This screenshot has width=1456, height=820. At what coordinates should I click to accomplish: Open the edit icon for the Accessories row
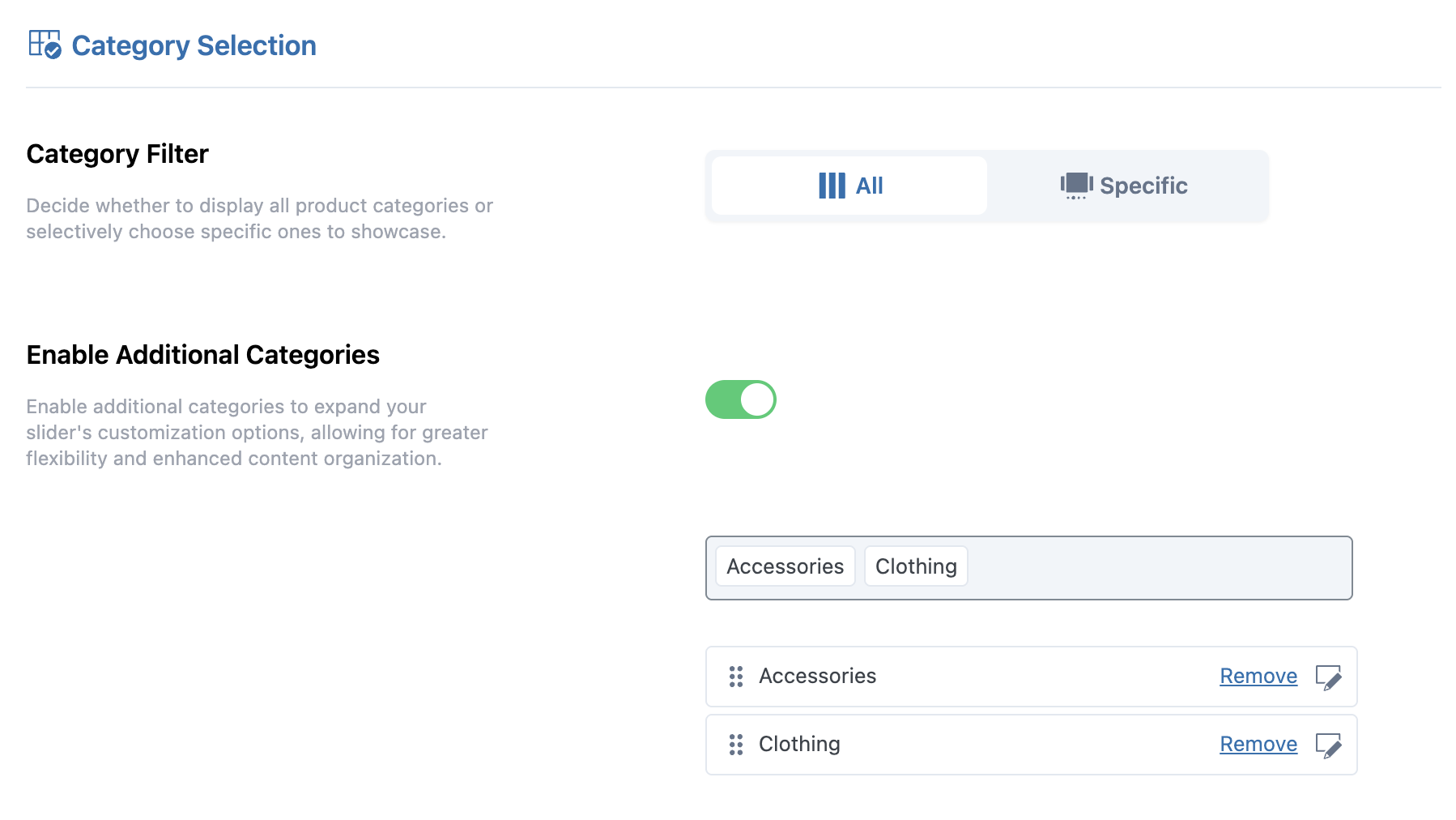[1328, 677]
